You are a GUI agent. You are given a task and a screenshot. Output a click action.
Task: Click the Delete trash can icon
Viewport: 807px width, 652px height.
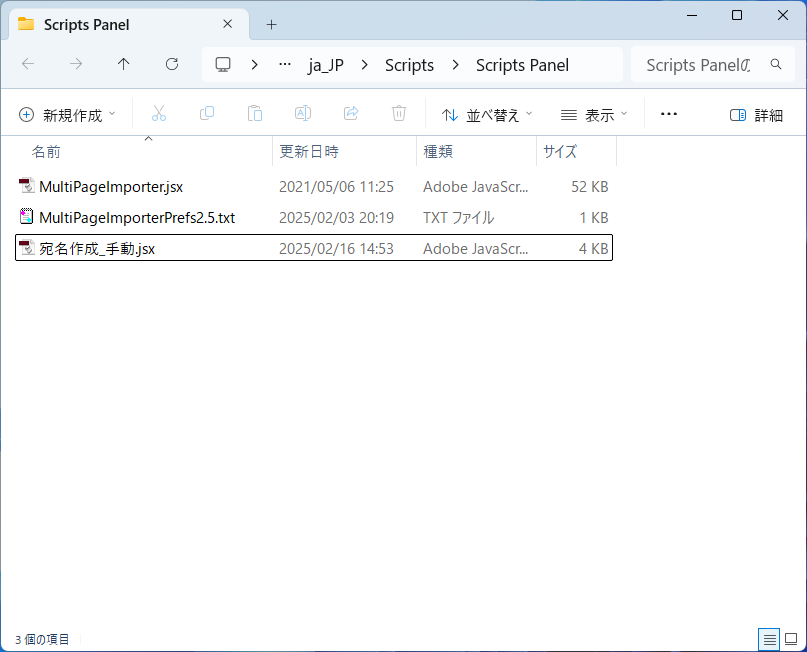[399, 114]
